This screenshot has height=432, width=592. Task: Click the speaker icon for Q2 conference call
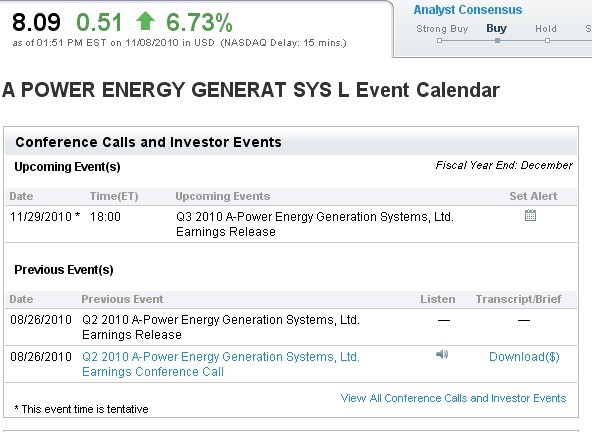tap(442, 354)
